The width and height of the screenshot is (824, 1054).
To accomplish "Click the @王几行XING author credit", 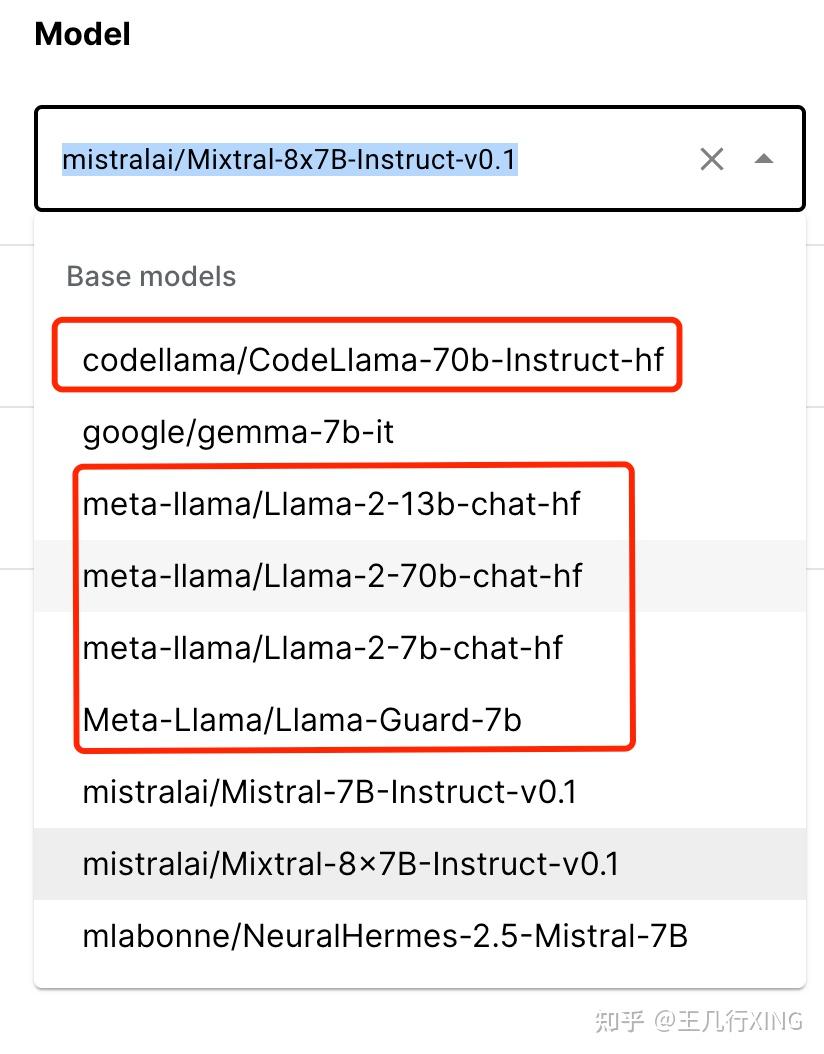I will pyautogui.click(x=727, y=1021).
